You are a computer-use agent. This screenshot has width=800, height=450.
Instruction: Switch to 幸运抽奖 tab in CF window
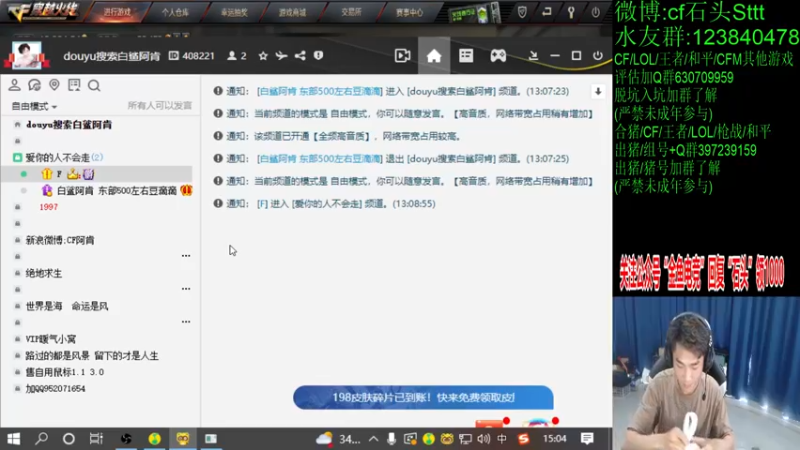pos(234,12)
